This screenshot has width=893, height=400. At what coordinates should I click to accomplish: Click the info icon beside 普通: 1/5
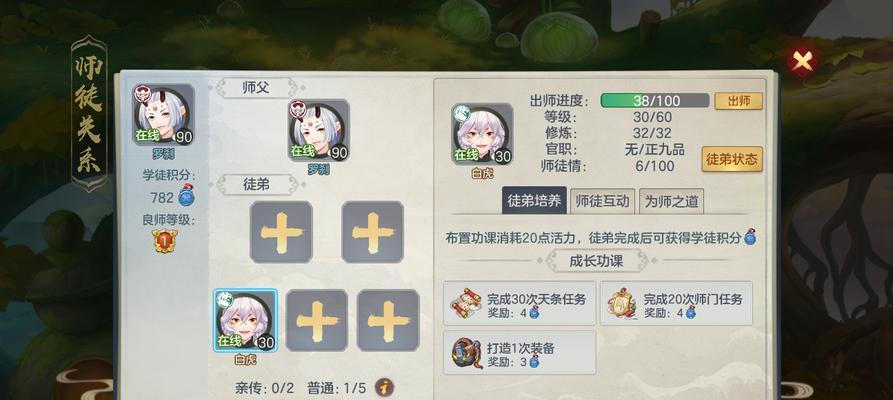tap(385, 388)
